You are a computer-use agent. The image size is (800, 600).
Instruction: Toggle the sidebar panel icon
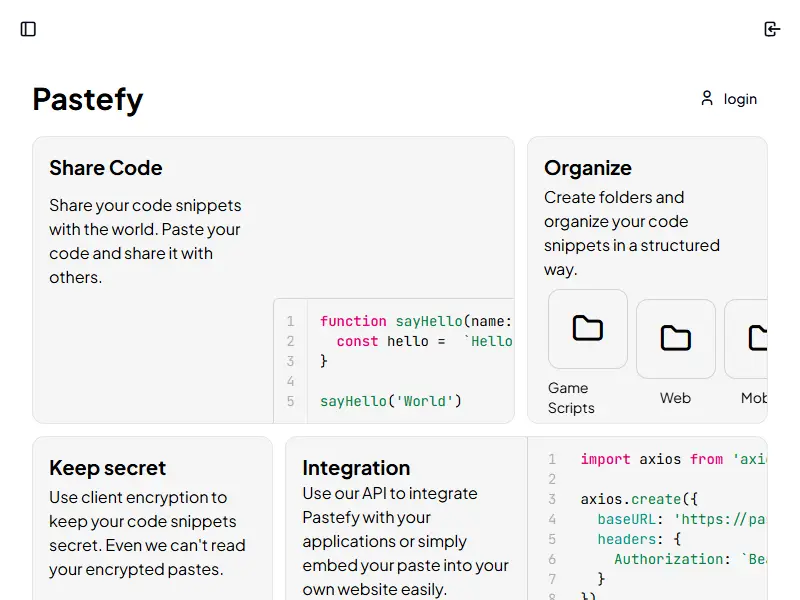28,29
